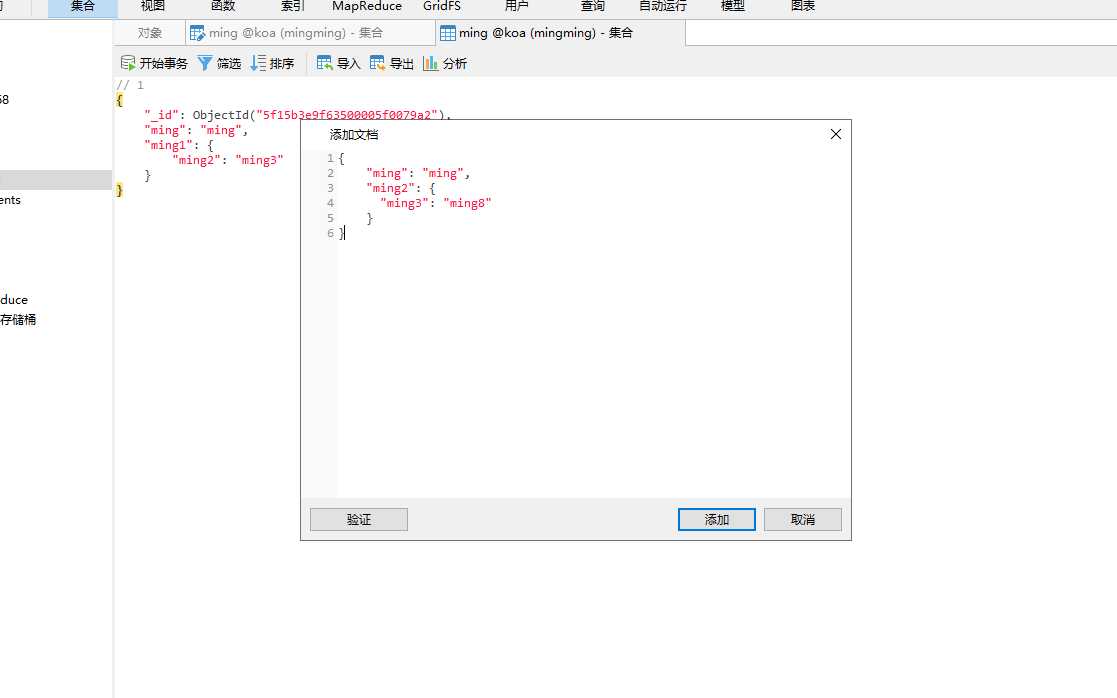The image size is (1117, 698).
Task: Click the export (导出) icon
Action: tap(378, 63)
